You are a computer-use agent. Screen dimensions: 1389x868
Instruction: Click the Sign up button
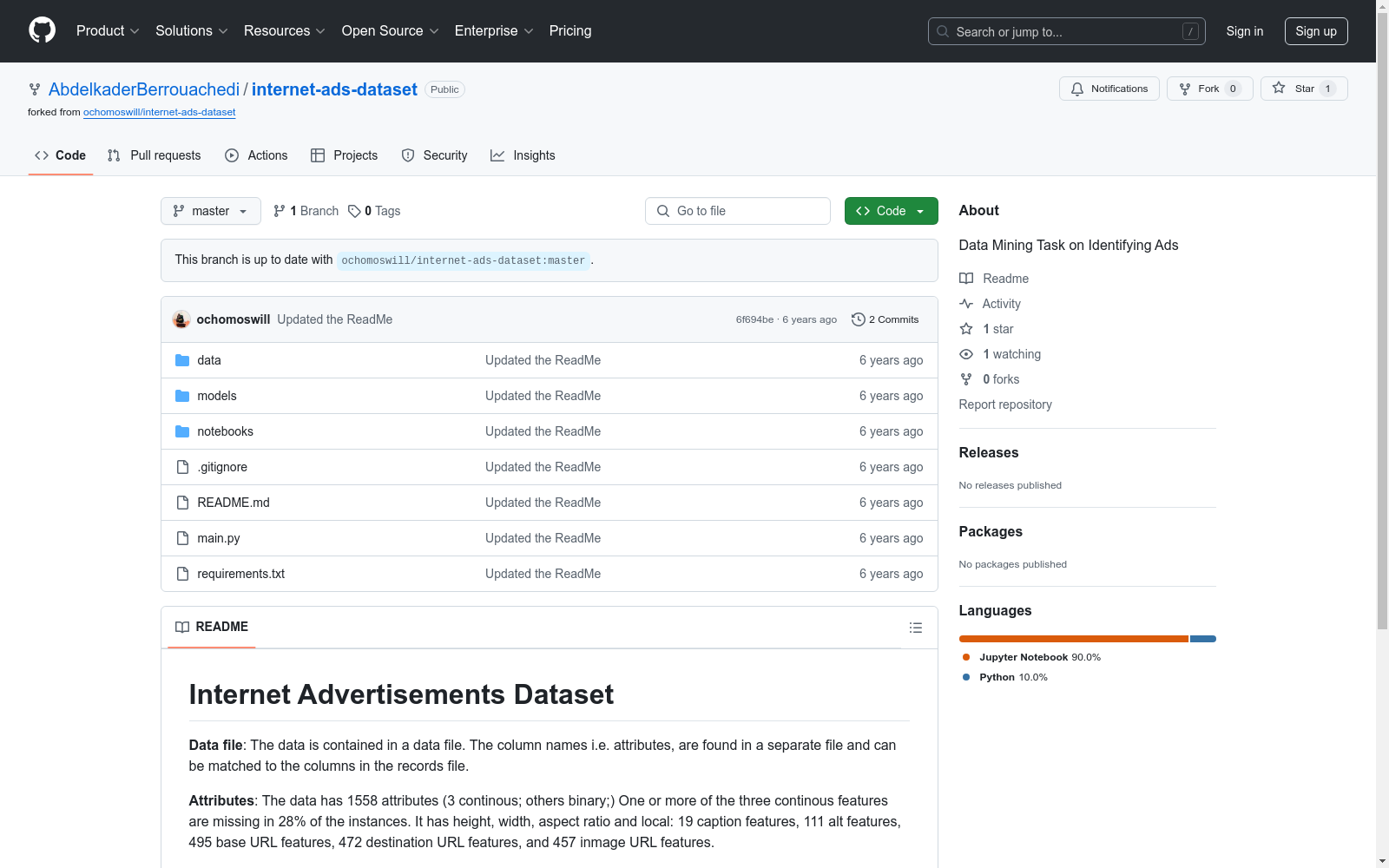click(1316, 31)
